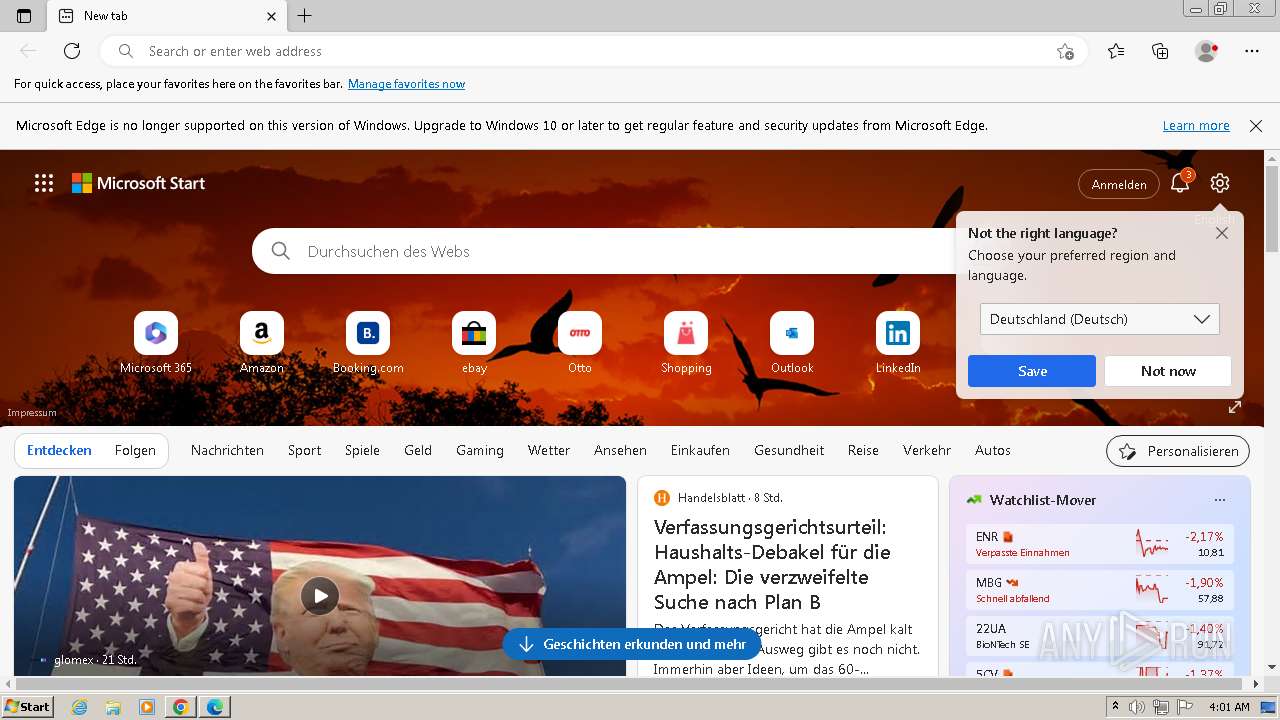Open the notifications bell

[x=1180, y=183]
